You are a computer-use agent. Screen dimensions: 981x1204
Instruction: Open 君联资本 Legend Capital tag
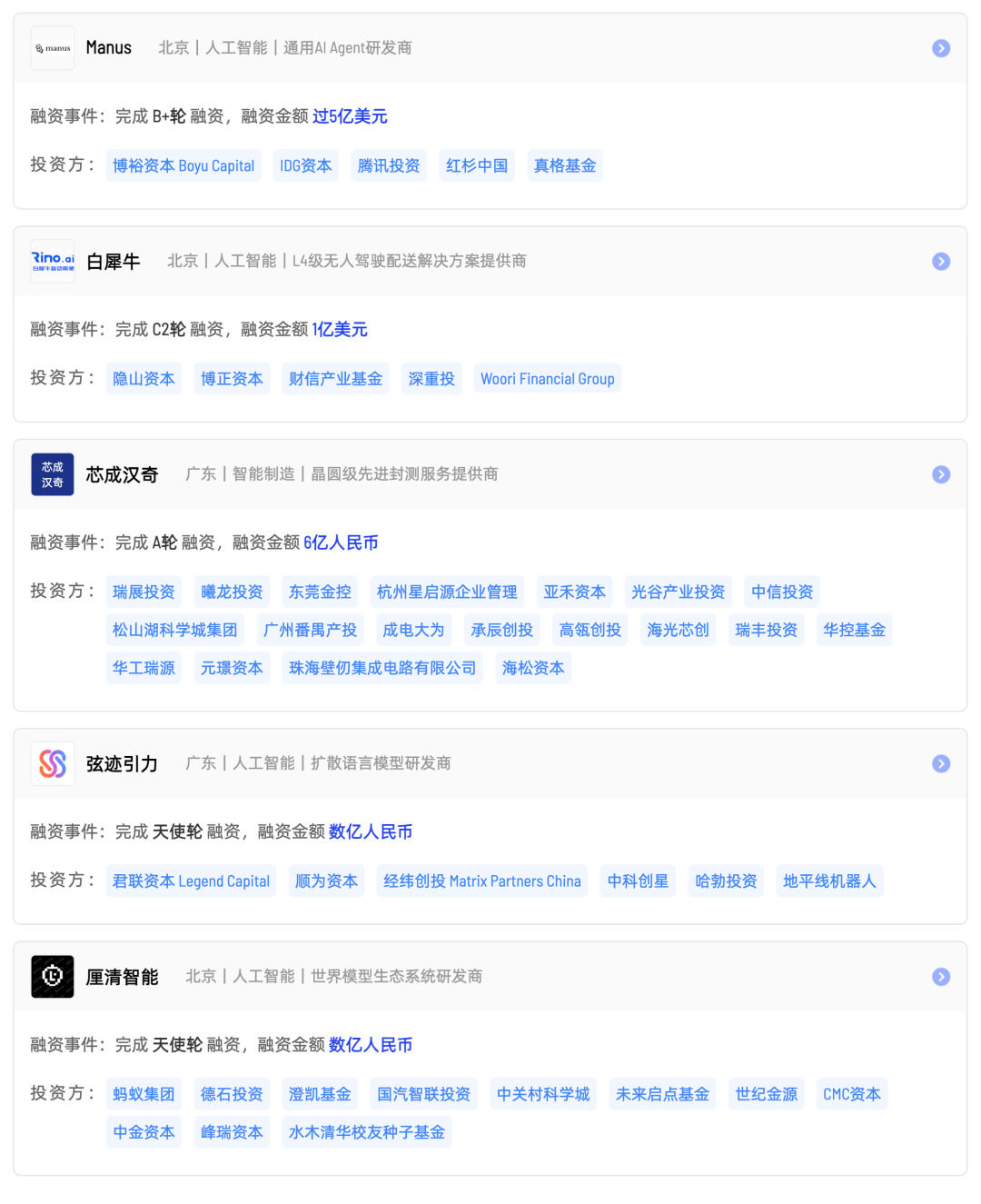pos(191,881)
